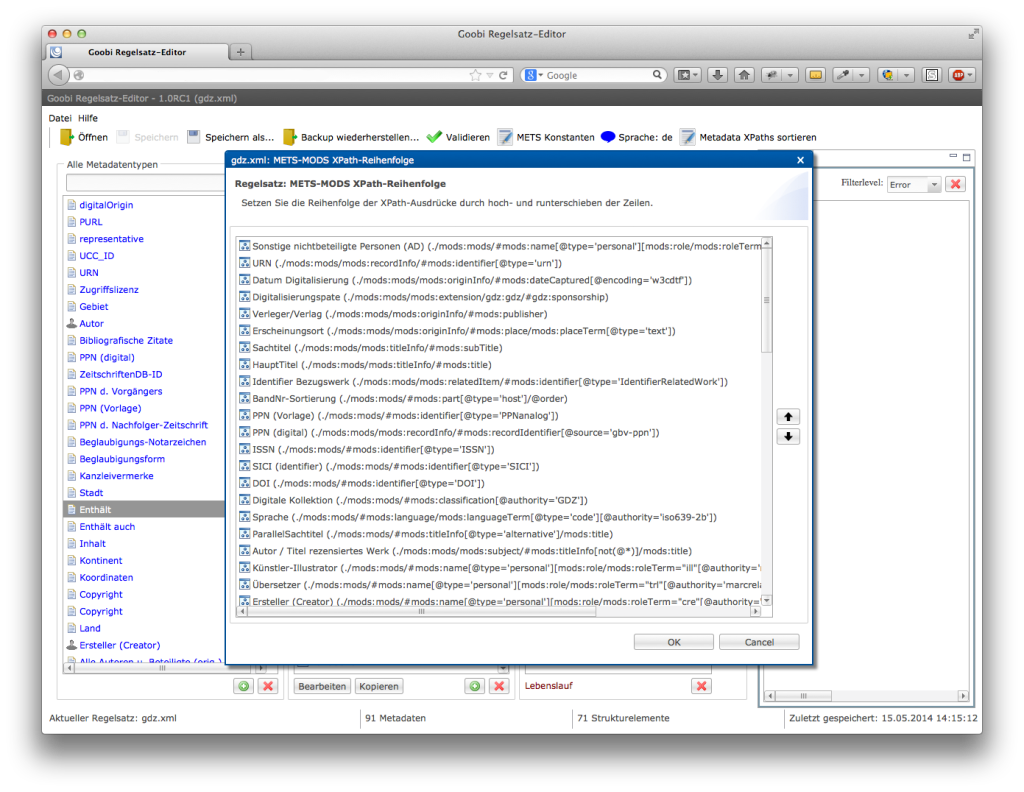This screenshot has height=792, width=1024.
Task: Click the magnifier in the Google search box
Action: coord(657,75)
